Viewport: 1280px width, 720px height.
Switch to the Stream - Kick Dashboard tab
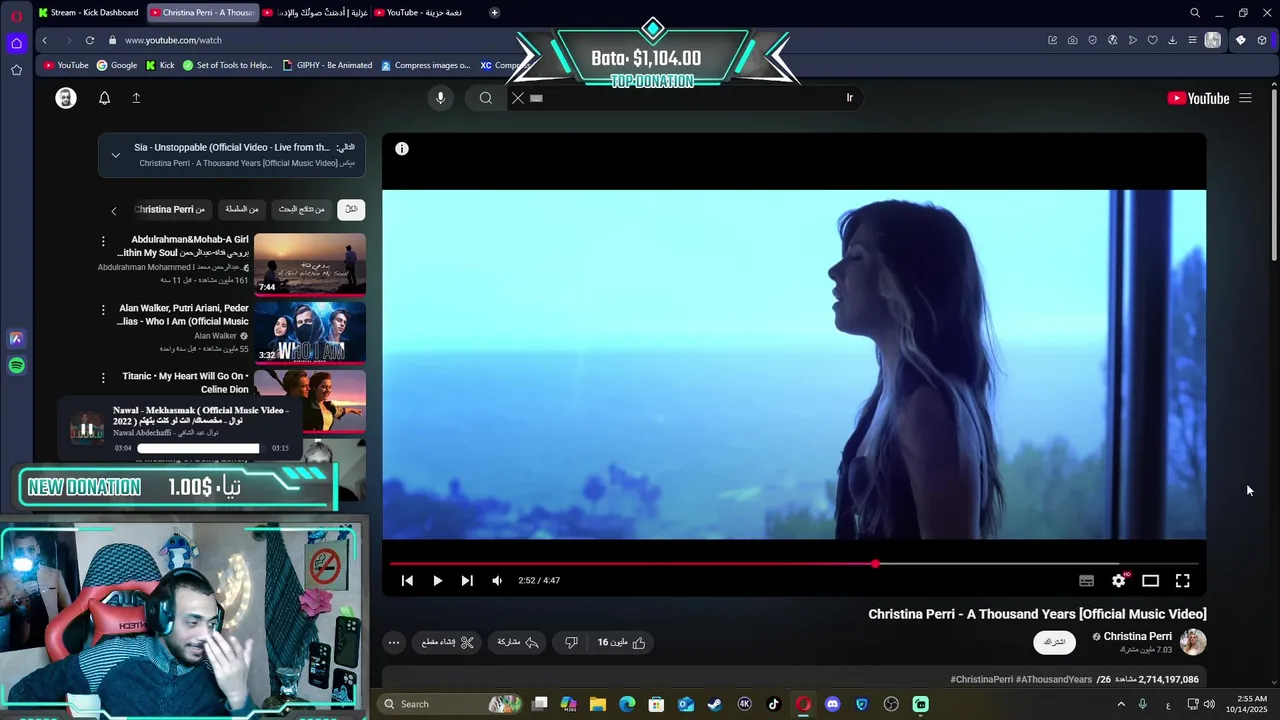88,12
